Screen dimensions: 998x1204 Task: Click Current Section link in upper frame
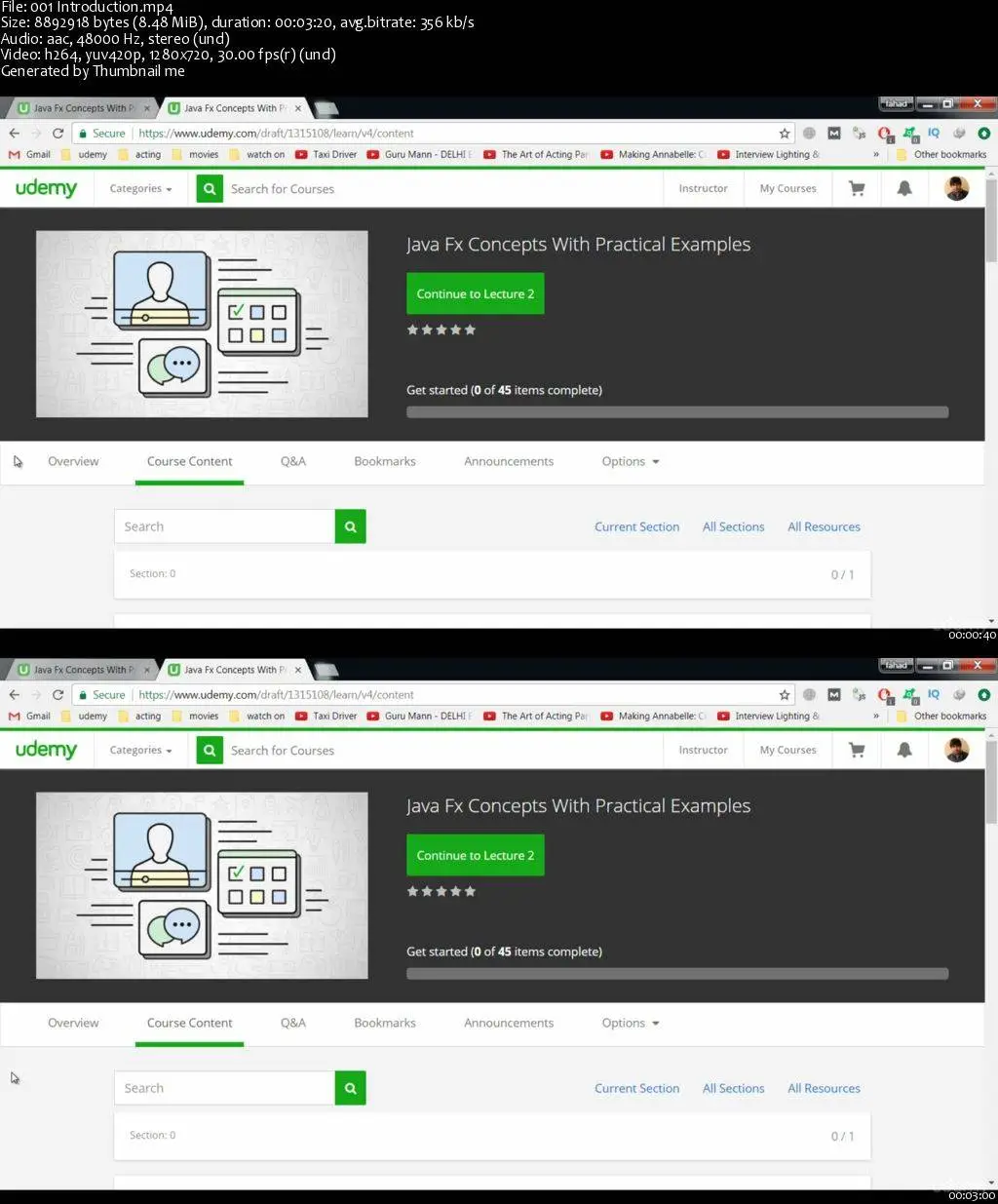pyautogui.click(x=636, y=527)
